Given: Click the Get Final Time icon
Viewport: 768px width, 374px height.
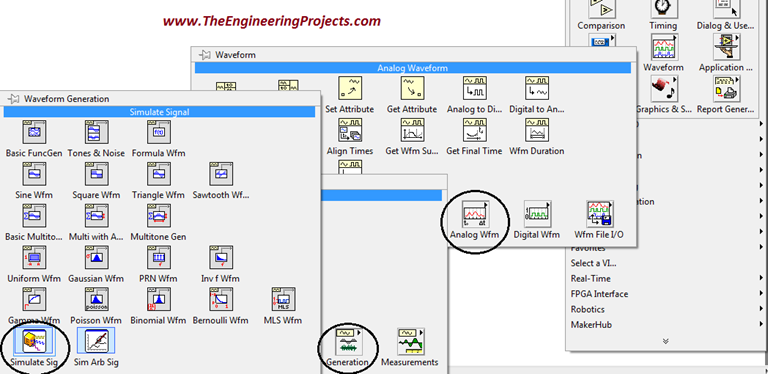Looking at the screenshot, I should [475, 130].
